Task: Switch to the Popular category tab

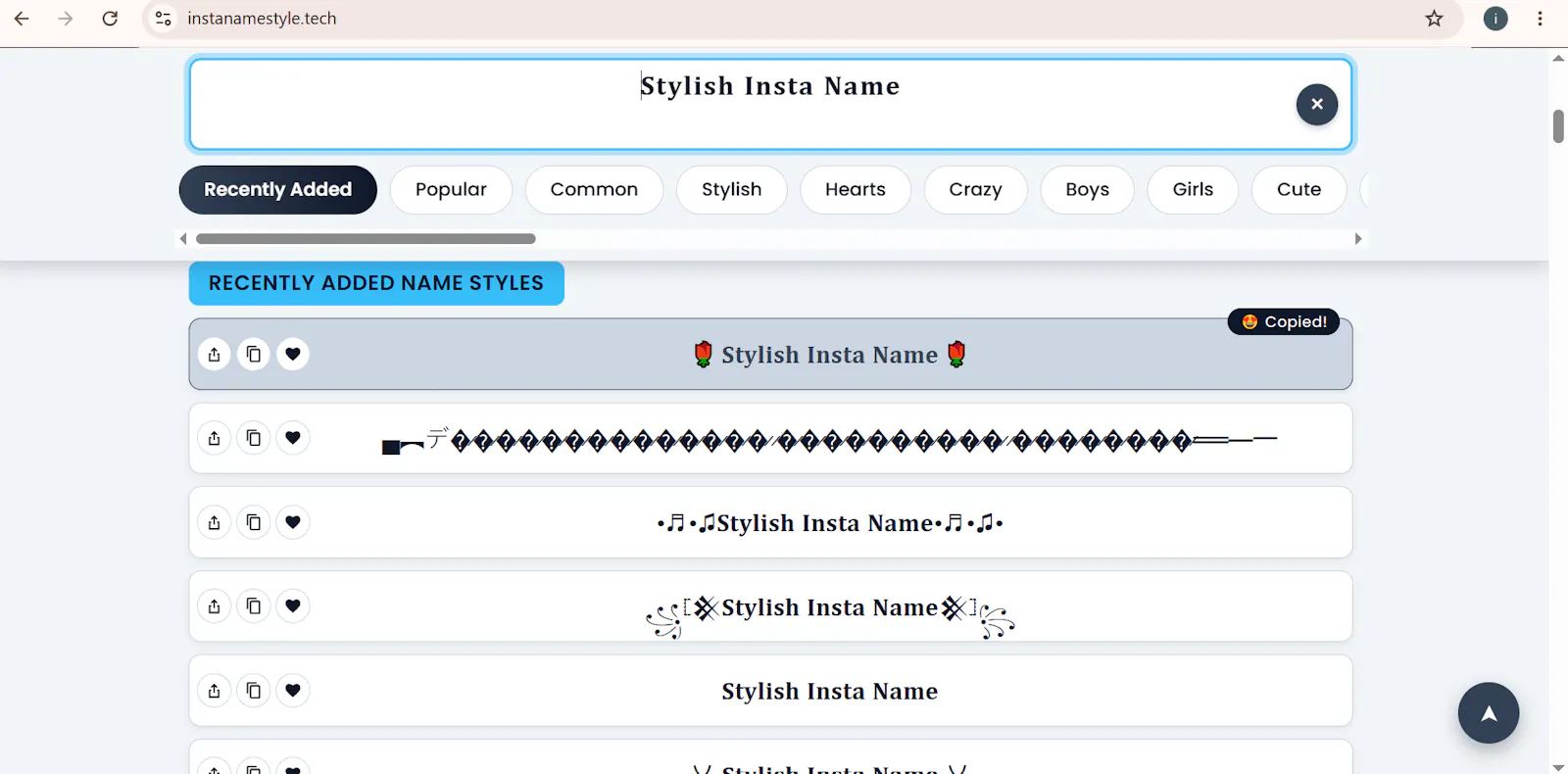Action: point(451,190)
